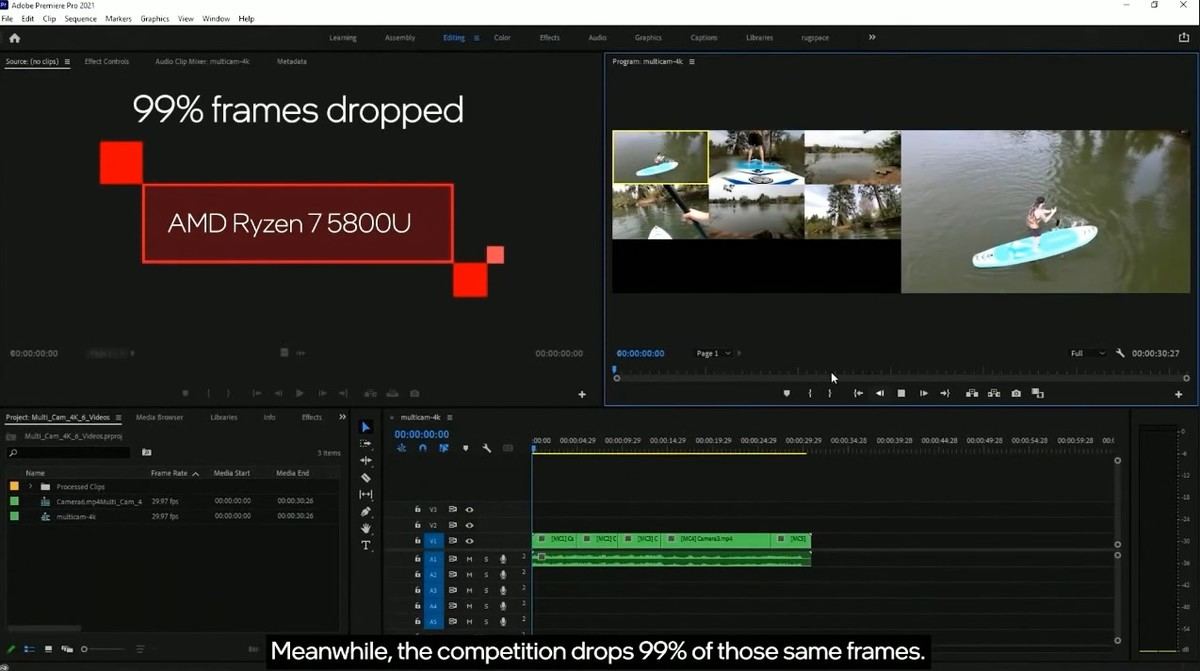Toggle lock on track V1
Screen dimensions: 1200x671
tap(418, 541)
